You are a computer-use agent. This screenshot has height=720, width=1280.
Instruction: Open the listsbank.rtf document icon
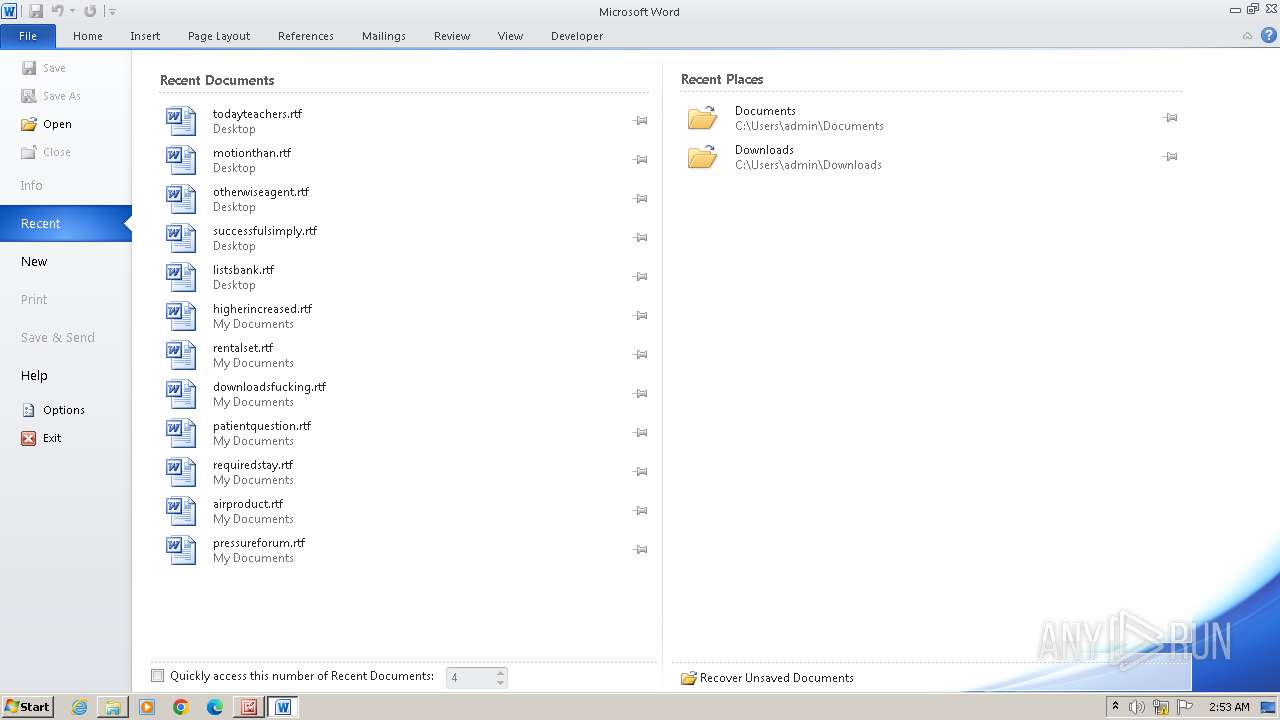[x=181, y=277]
